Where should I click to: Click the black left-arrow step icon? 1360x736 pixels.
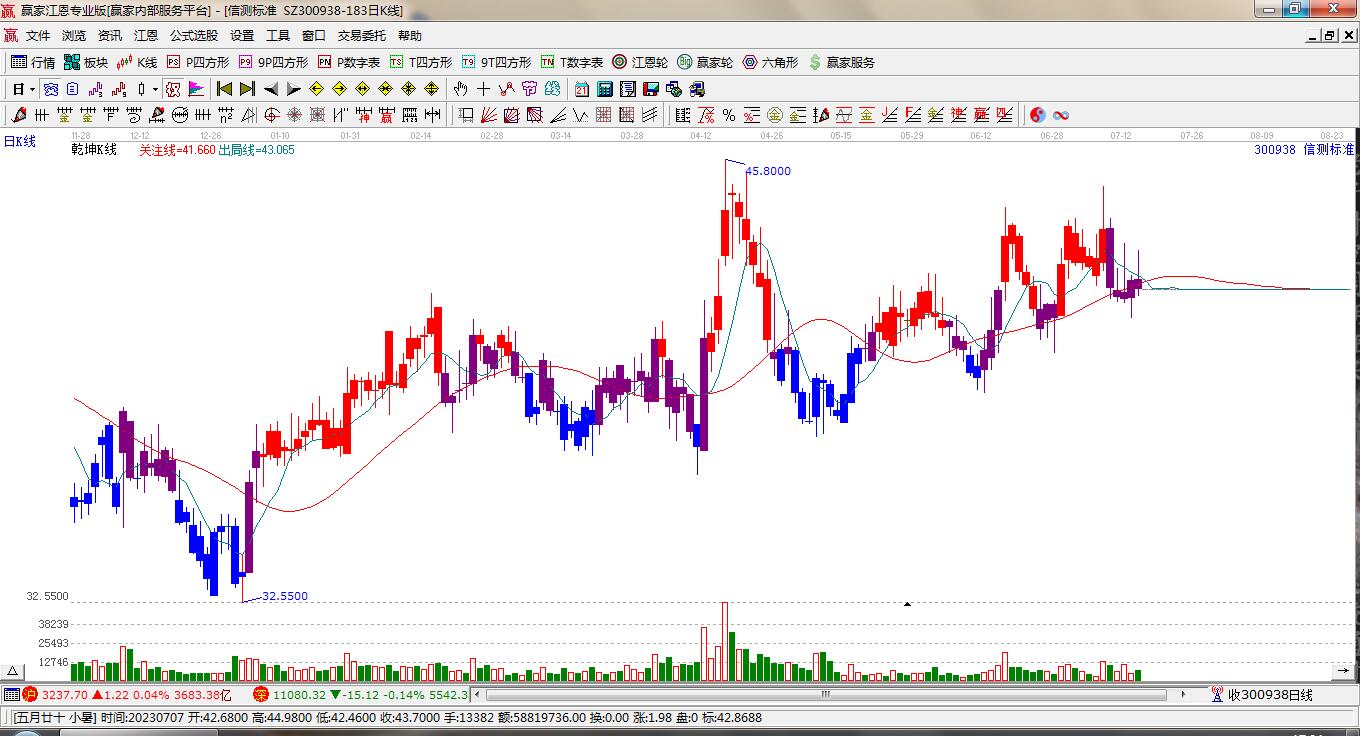pyautogui.click(x=270, y=89)
